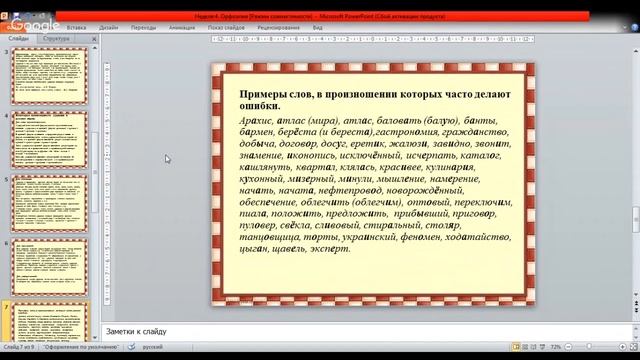
Task: Click the slide body word list
Action: pyautogui.click(x=376, y=184)
